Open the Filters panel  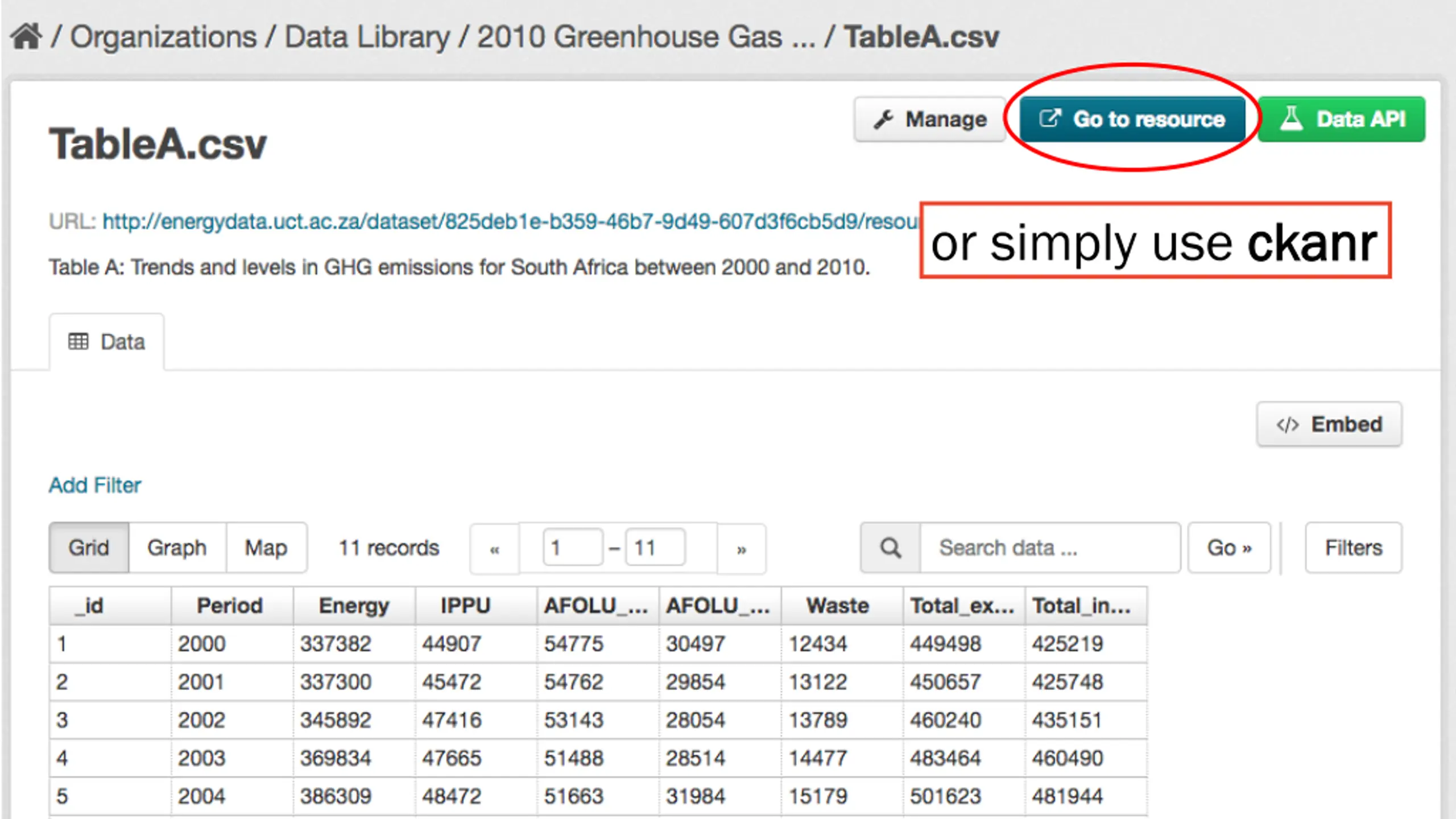tap(1354, 548)
